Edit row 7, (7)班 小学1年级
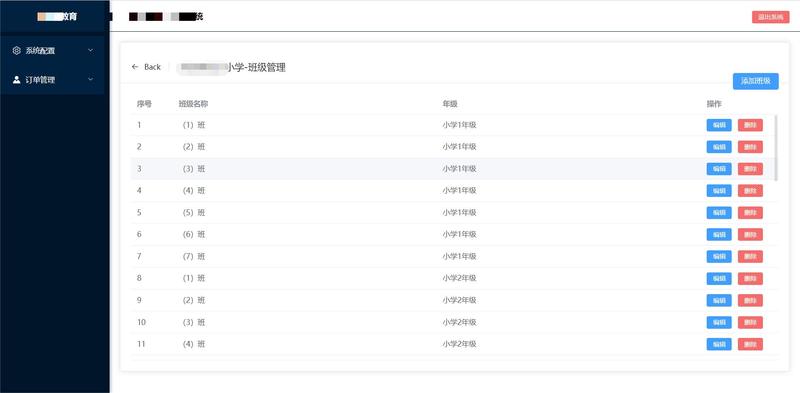800x393 pixels. pyautogui.click(x=719, y=257)
